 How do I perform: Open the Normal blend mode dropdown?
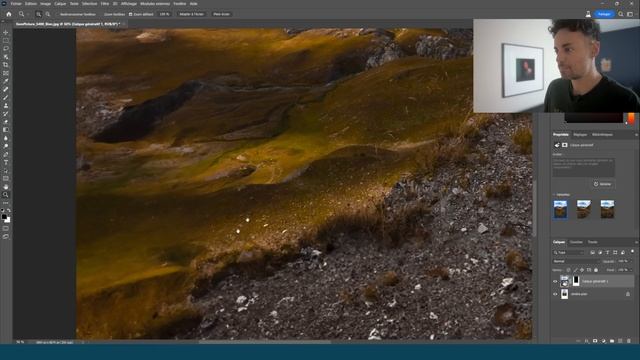tap(576, 261)
